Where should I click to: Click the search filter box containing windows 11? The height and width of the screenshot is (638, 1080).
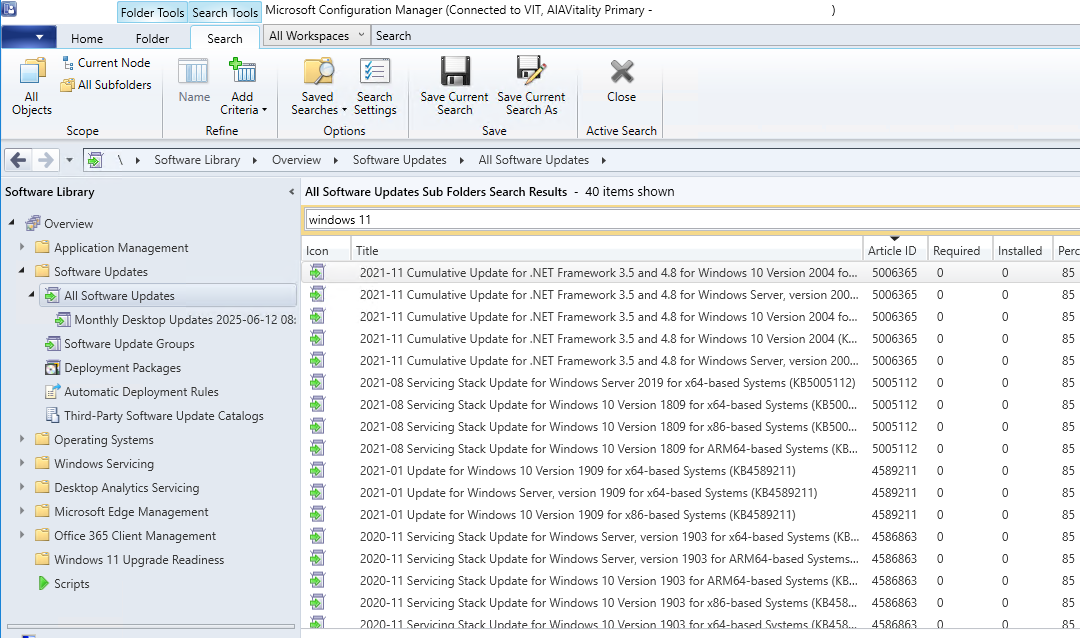692,220
